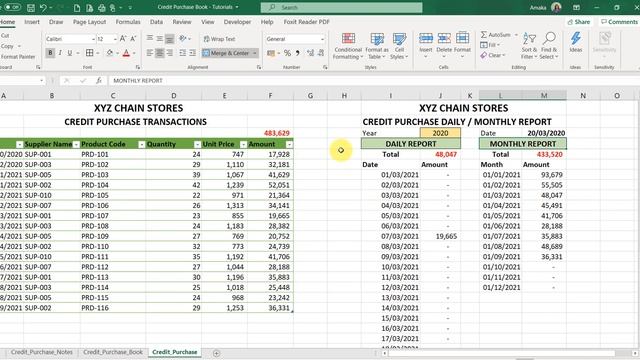Click the Delete cells icon

[444, 39]
